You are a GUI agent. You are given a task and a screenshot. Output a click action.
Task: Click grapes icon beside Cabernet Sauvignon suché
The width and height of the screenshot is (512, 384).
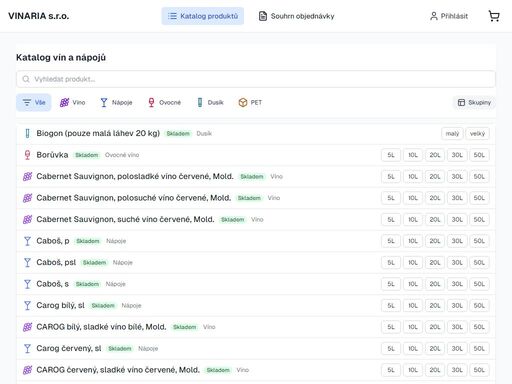coord(28,219)
